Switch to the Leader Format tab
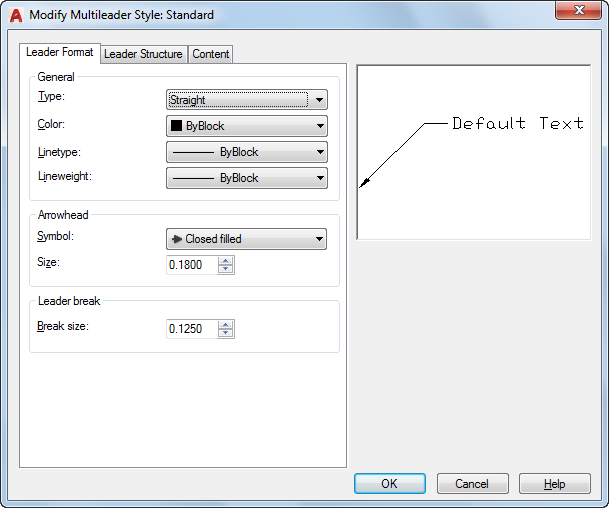The height and width of the screenshot is (508, 609). [60, 52]
